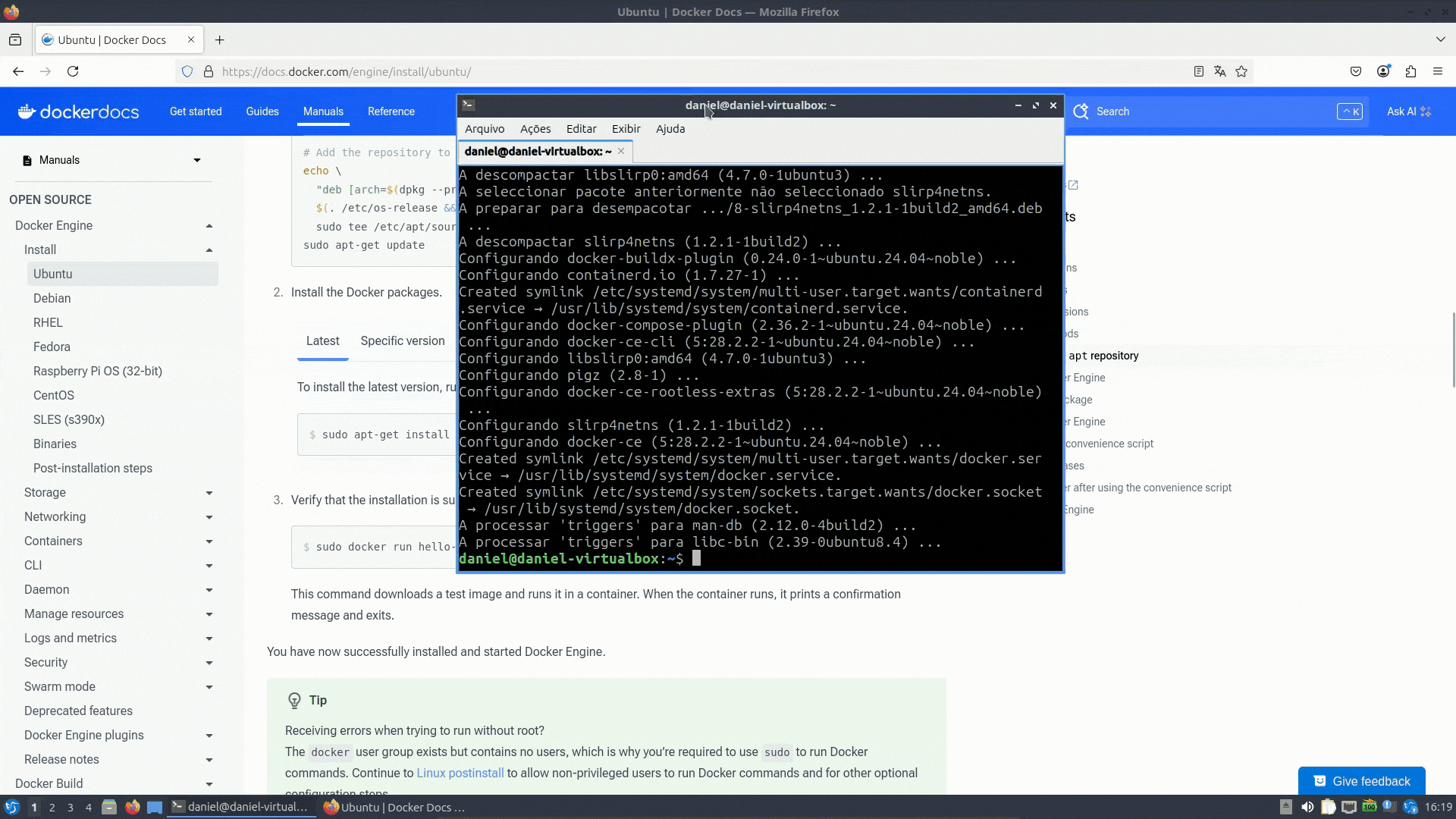Expand the Containers sidebar section
Viewport: 1456px width, 819px height.
click(x=209, y=541)
